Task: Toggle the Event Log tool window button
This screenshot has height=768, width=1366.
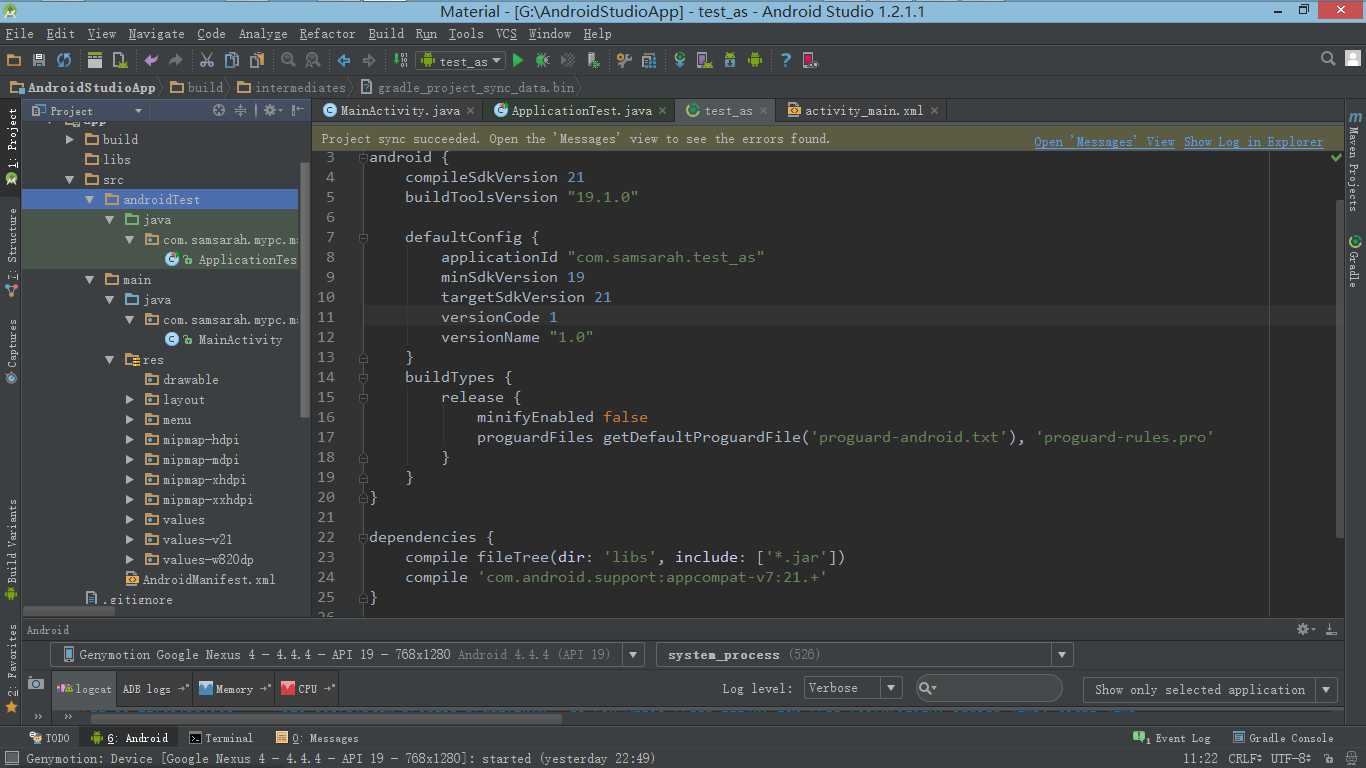Action: [1172, 738]
